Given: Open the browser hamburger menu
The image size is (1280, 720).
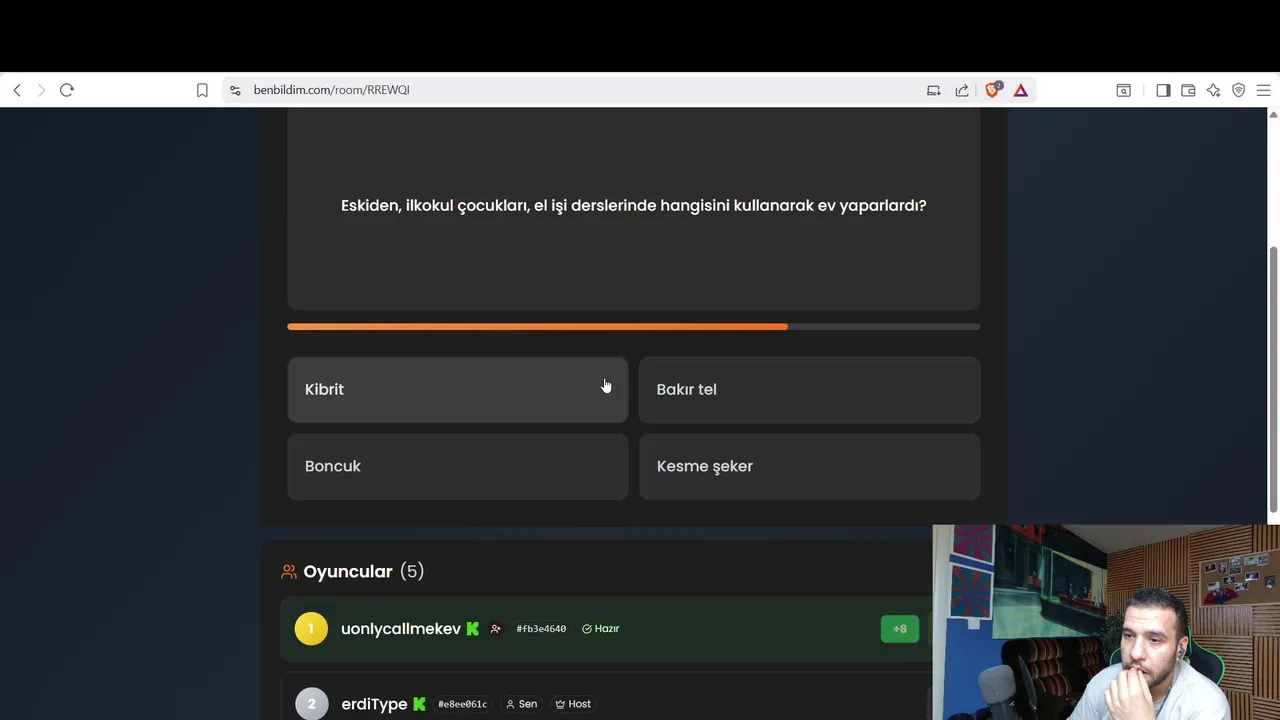Looking at the screenshot, I should [1263, 90].
